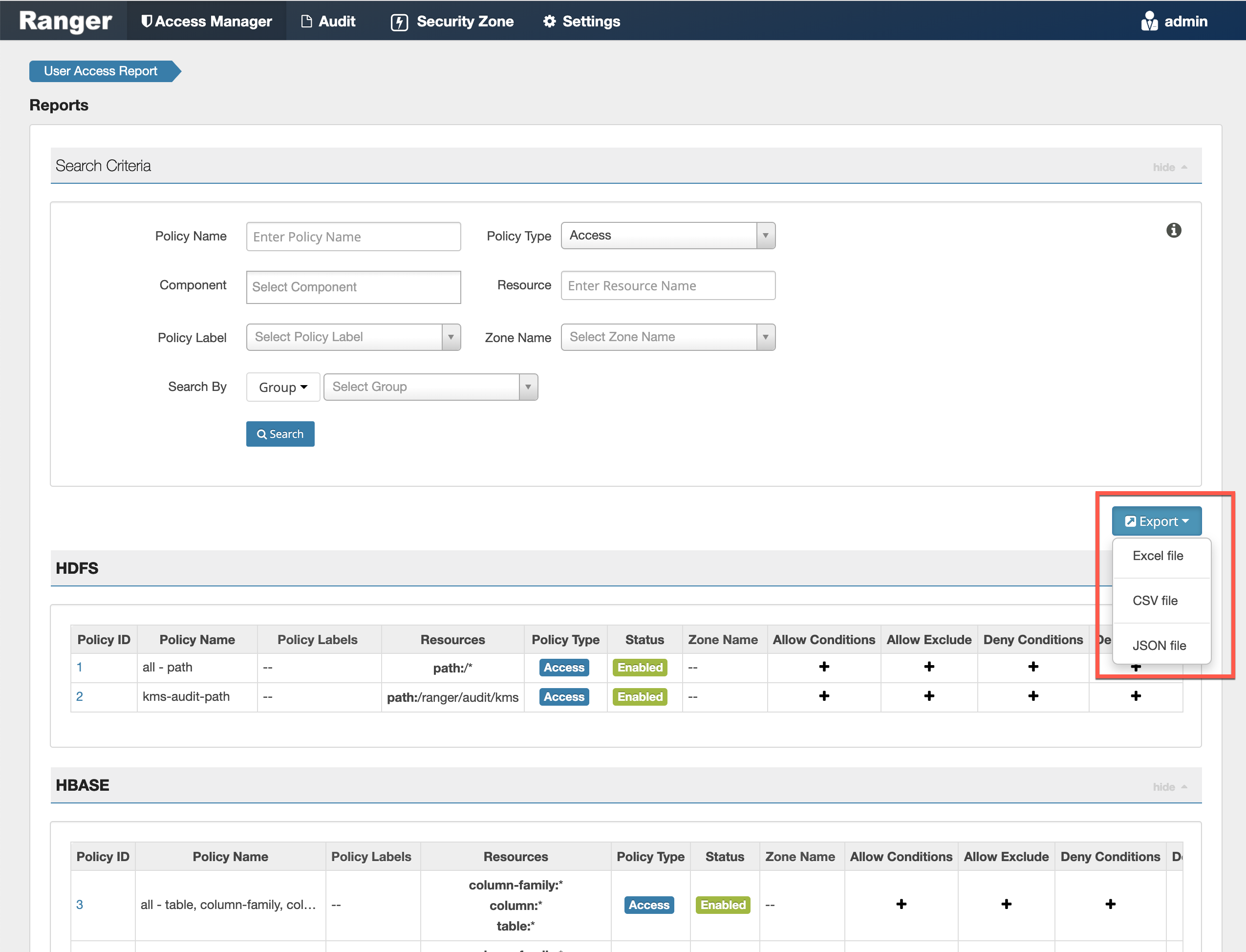Expand Allow Exclude plus for kms-audit-path
The height and width of the screenshot is (952, 1246).
tap(929, 696)
